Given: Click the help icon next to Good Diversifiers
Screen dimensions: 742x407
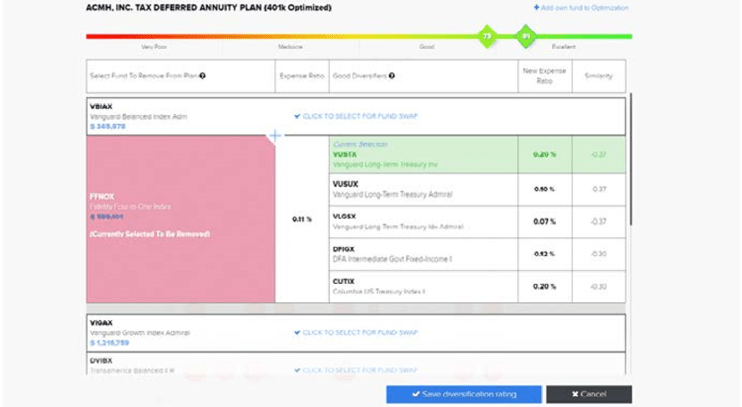Looking at the screenshot, I should click(392, 76).
